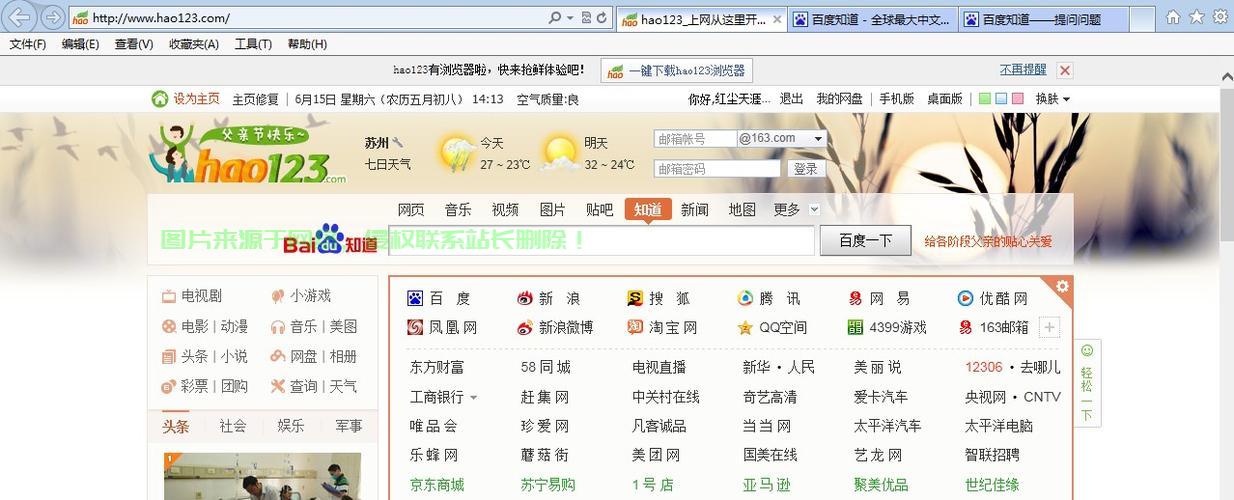Image resolution: width=1234 pixels, height=500 pixels.
Task: Close the hao123 browser download banner
Action: (x=1065, y=70)
